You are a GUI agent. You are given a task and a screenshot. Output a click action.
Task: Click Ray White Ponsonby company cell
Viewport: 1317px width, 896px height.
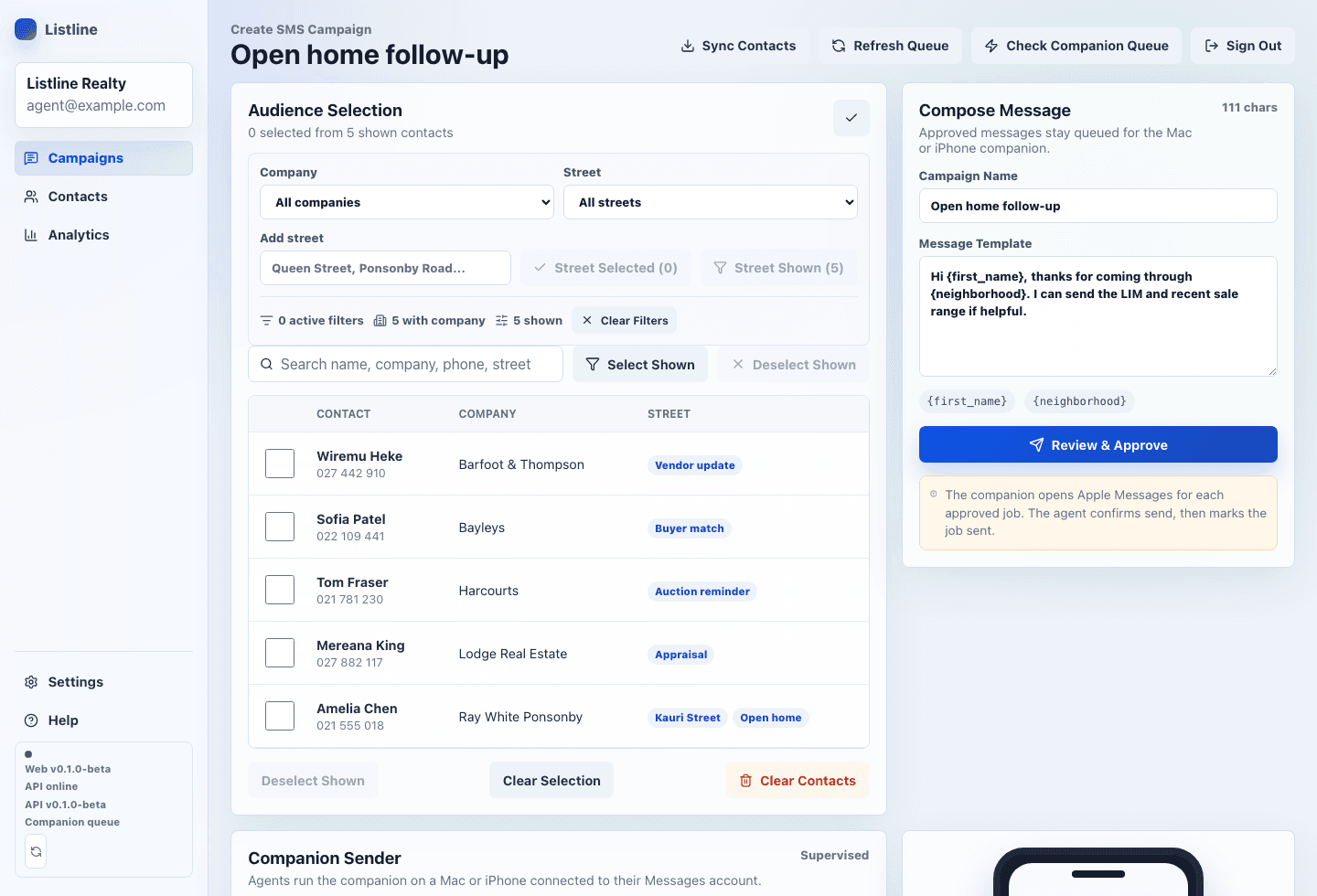coord(520,717)
